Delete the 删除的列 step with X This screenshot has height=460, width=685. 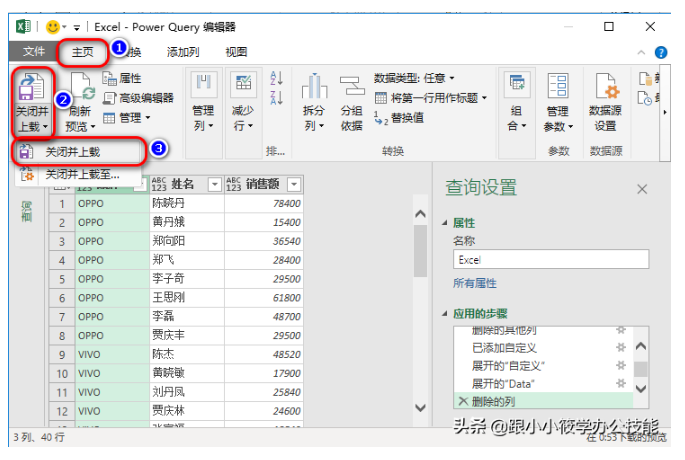click(x=463, y=401)
